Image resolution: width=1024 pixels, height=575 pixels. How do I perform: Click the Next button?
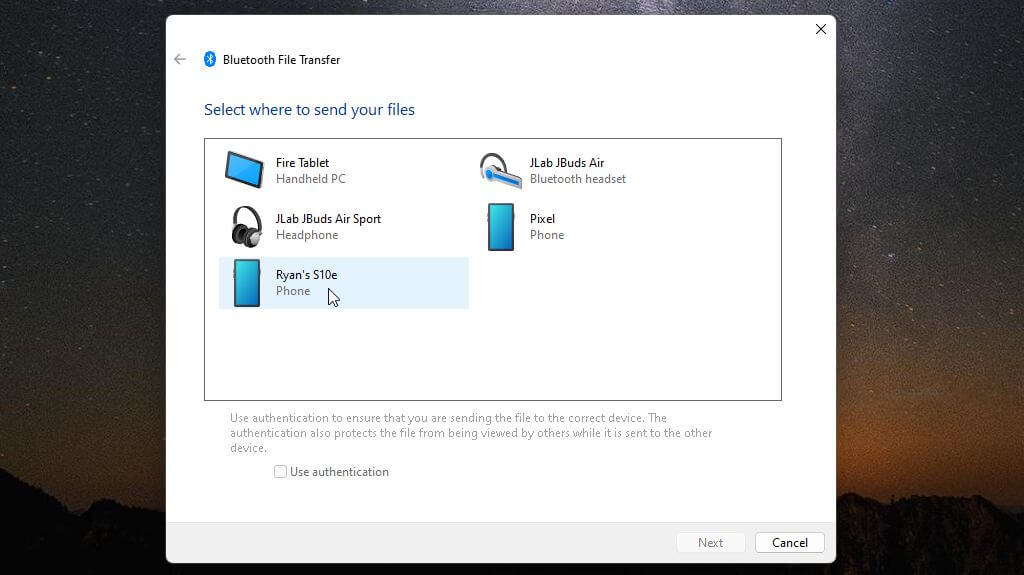coord(711,542)
